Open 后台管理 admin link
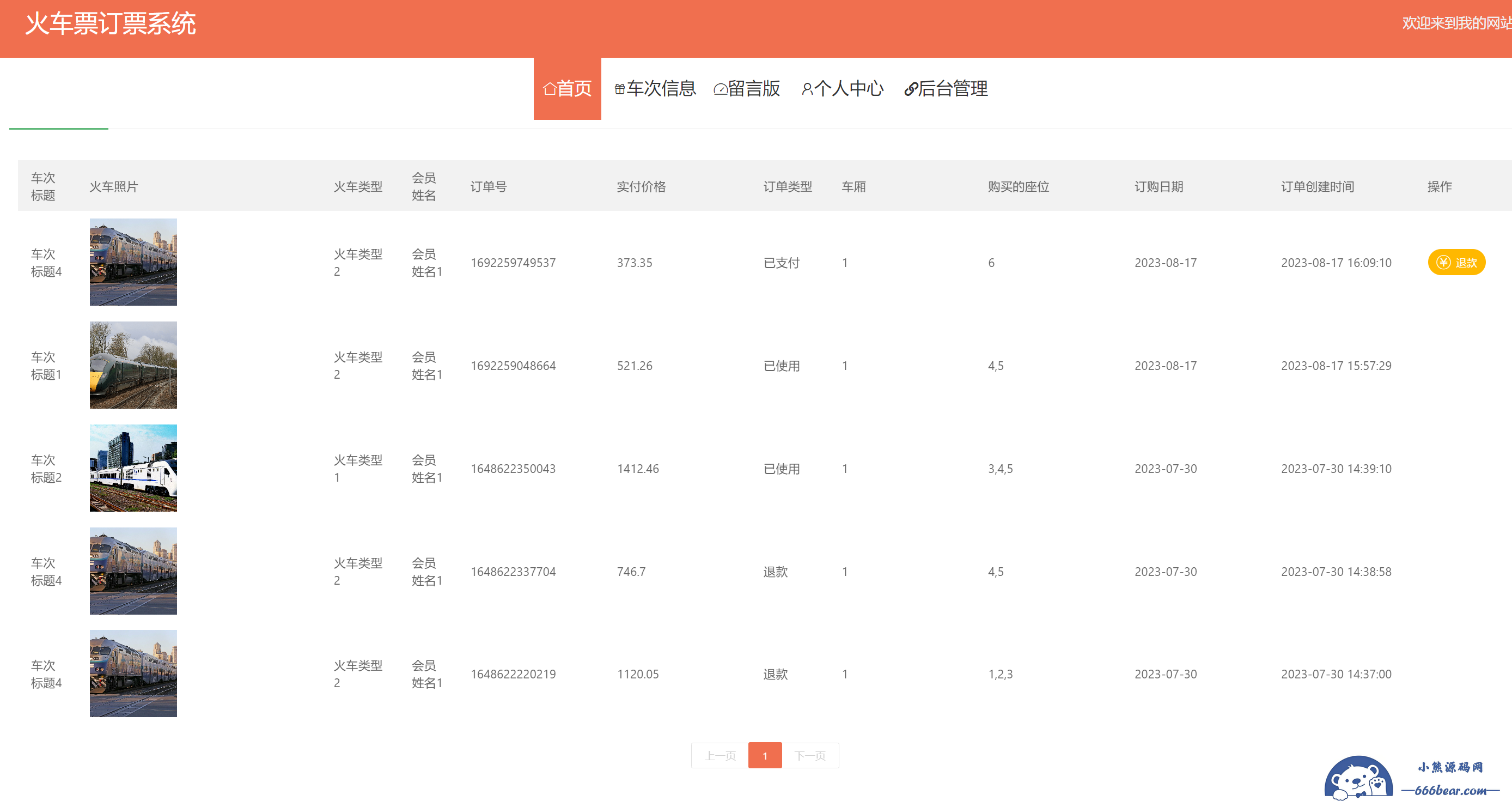Screen dimensions: 1512x801 point(946,89)
